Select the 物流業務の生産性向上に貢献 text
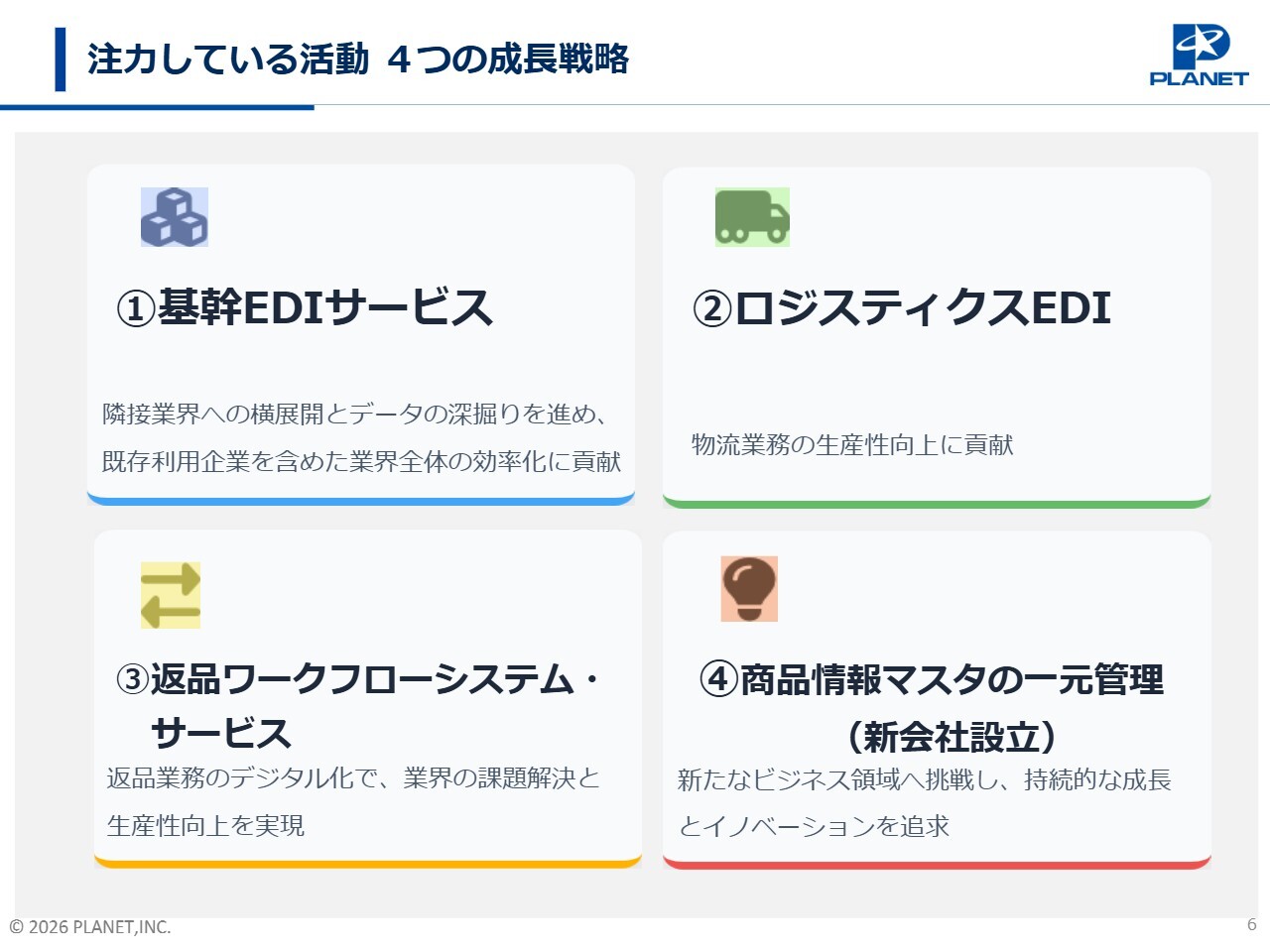Image resolution: width=1270 pixels, height=952 pixels. [x=852, y=445]
